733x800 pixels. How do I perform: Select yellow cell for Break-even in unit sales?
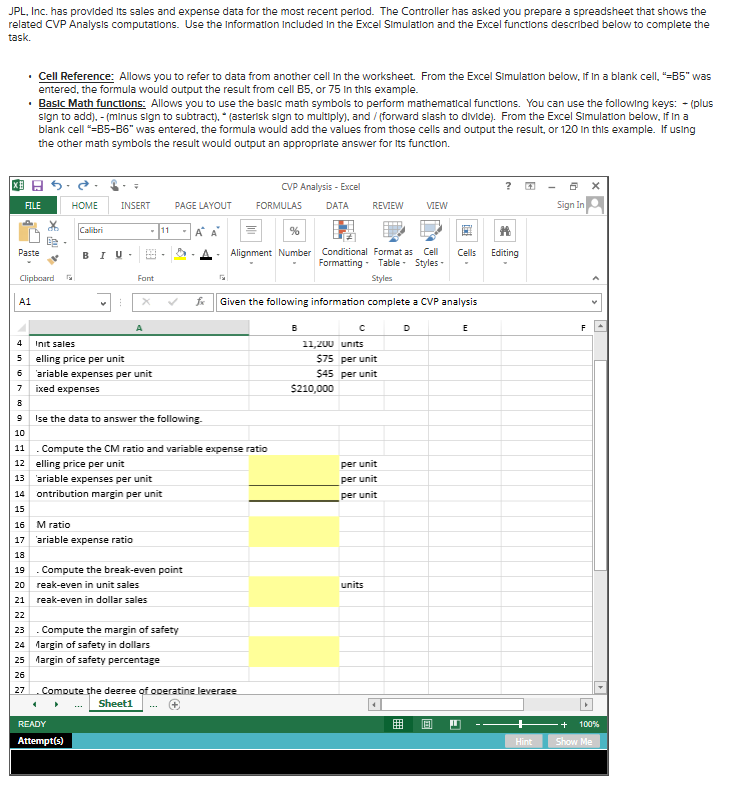(294, 584)
